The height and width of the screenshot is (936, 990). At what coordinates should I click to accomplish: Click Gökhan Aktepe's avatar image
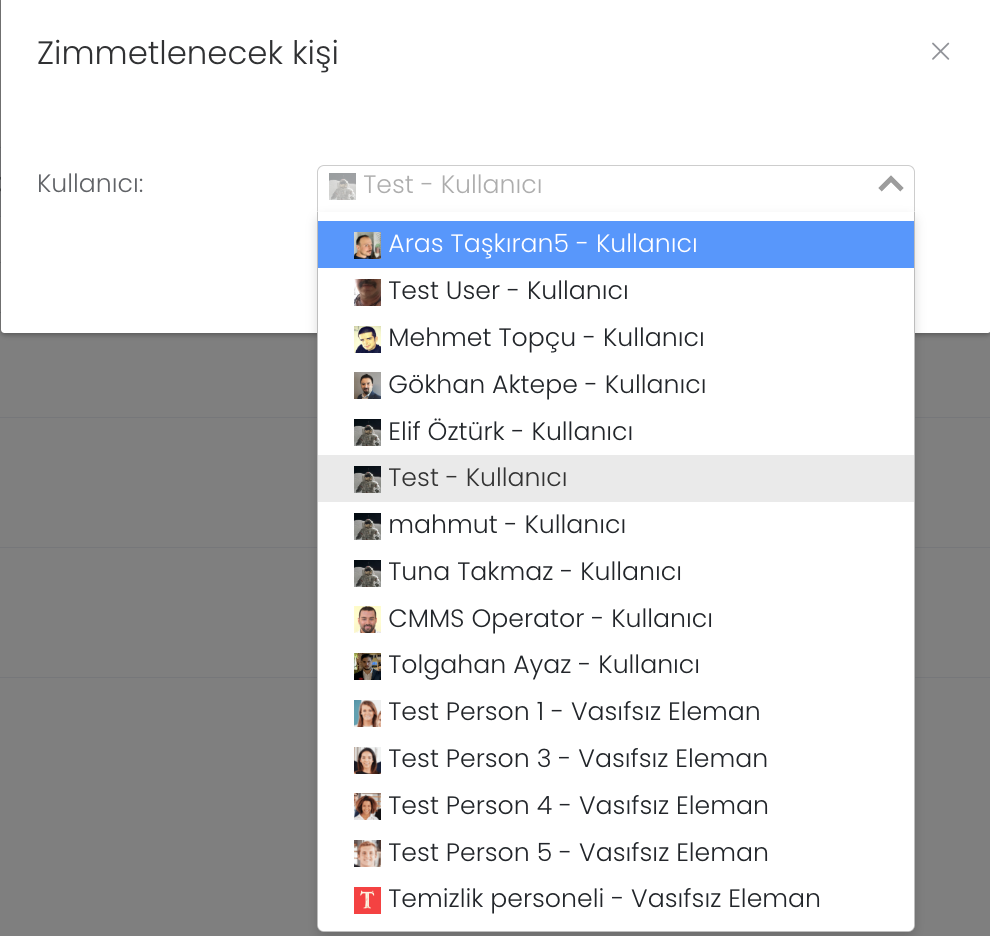point(367,385)
